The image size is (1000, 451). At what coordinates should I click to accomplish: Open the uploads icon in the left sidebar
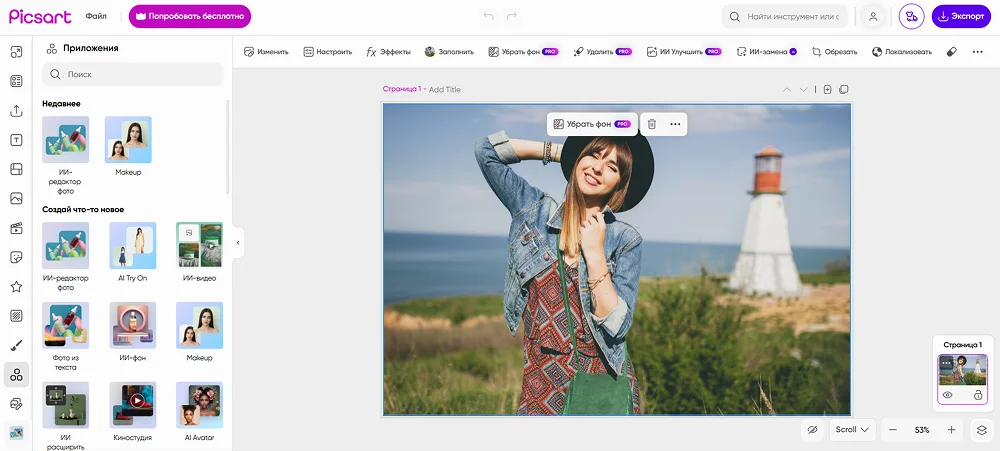tap(16, 111)
